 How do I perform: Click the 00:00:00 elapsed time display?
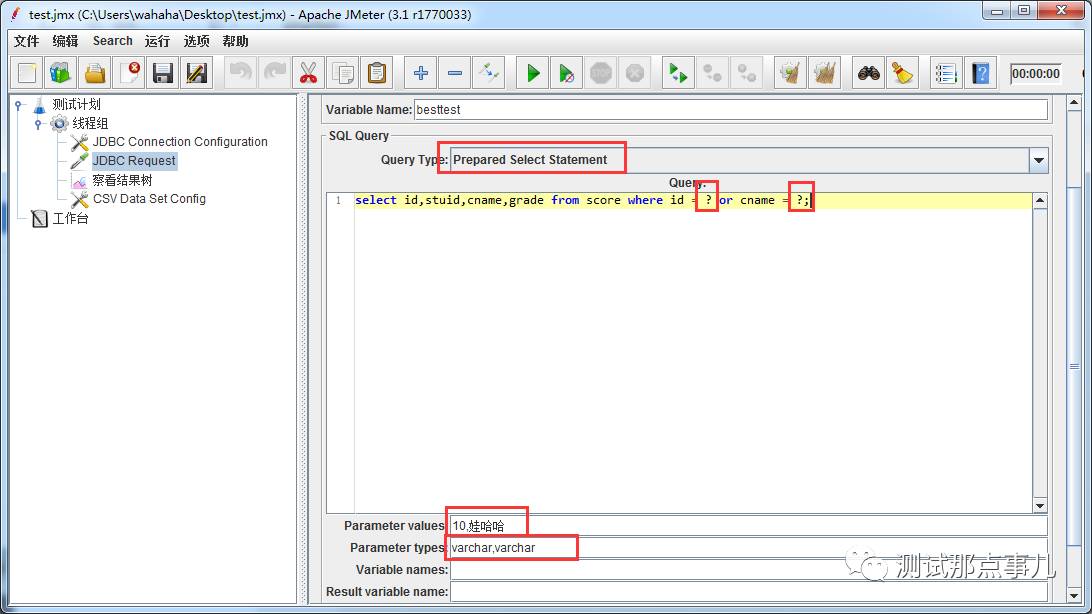click(x=1036, y=74)
